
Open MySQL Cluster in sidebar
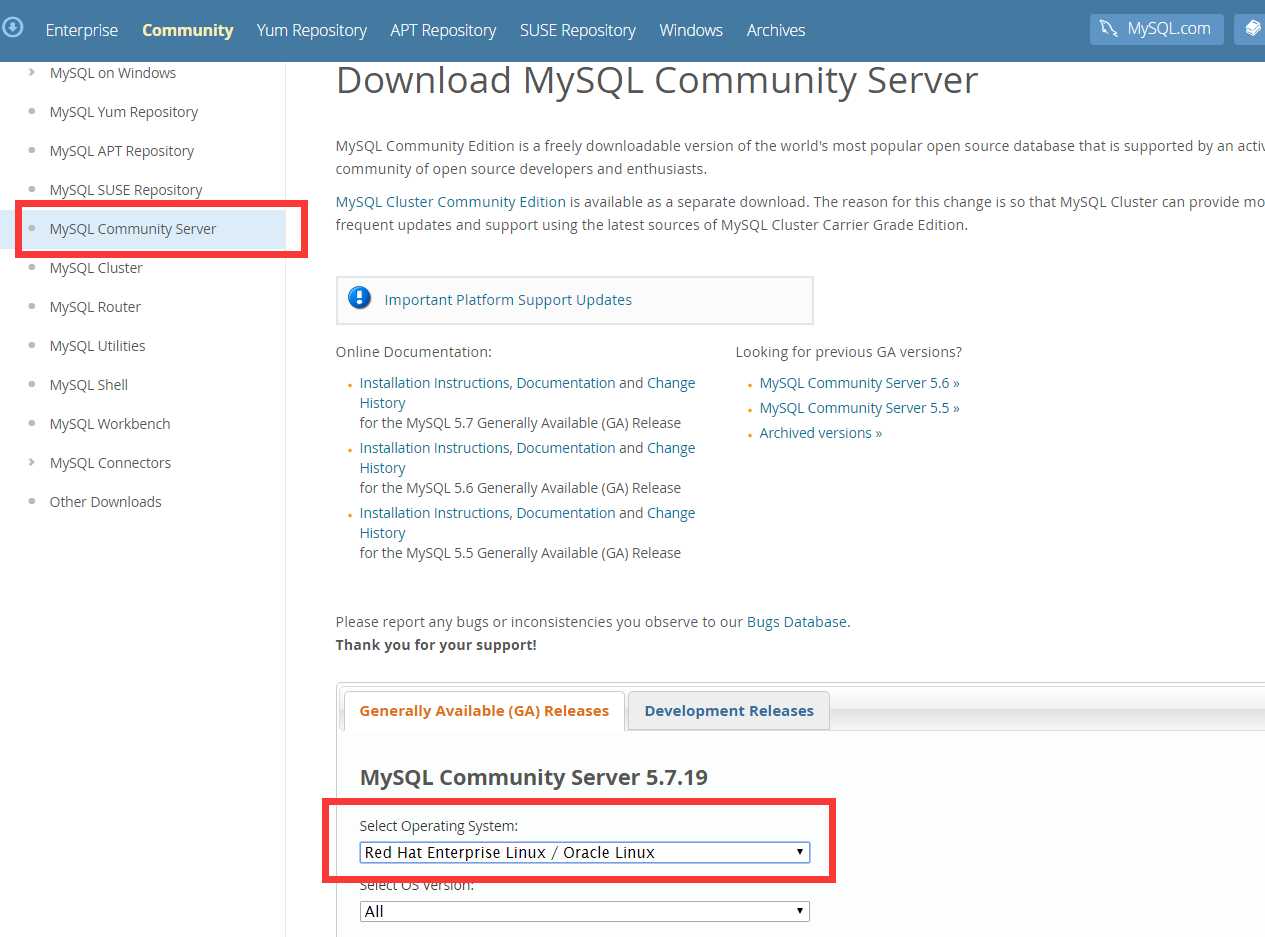pos(96,268)
